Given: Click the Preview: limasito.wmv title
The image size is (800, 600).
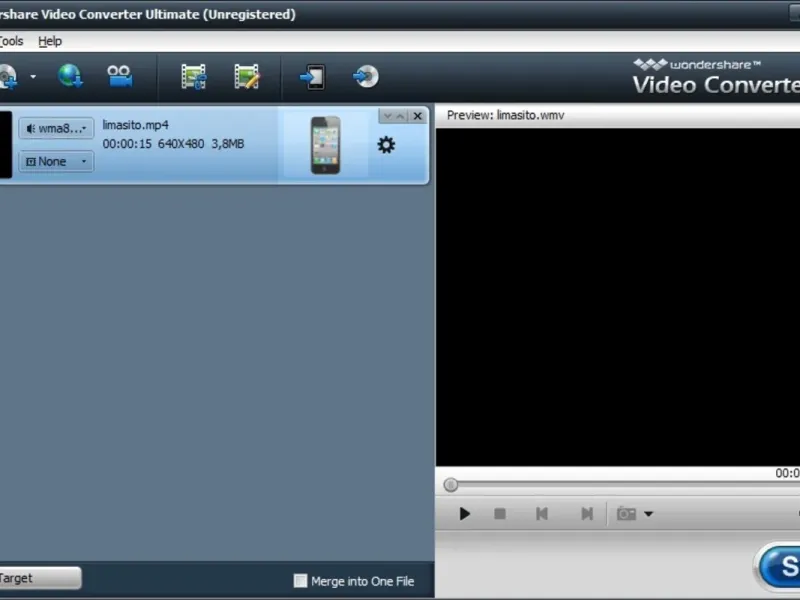Looking at the screenshot, I should point(506,115).
